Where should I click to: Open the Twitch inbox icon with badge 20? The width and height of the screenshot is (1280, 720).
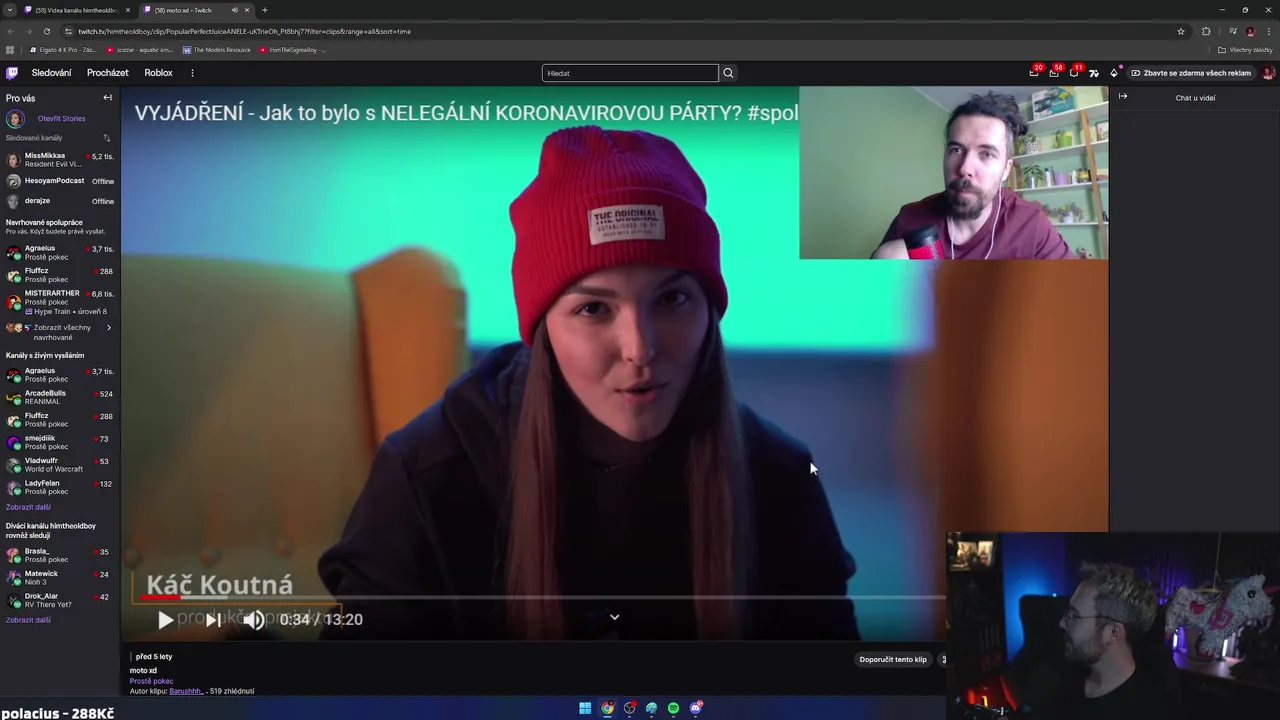coord(1034,73)
